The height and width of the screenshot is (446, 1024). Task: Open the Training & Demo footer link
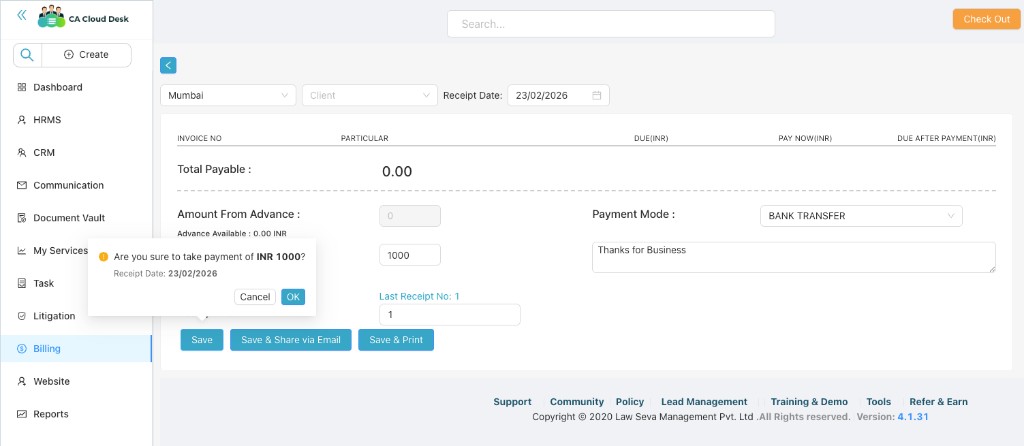click(x=808, y=402)
